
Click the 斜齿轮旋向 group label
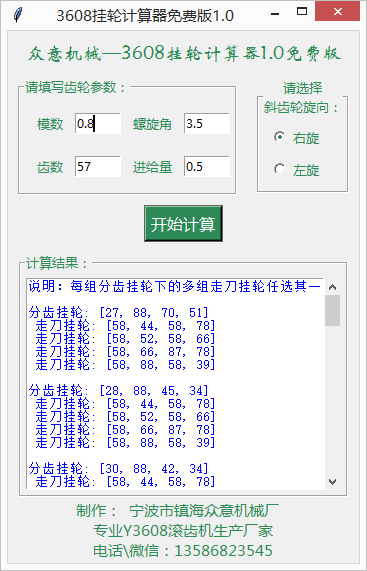point(301,107)
